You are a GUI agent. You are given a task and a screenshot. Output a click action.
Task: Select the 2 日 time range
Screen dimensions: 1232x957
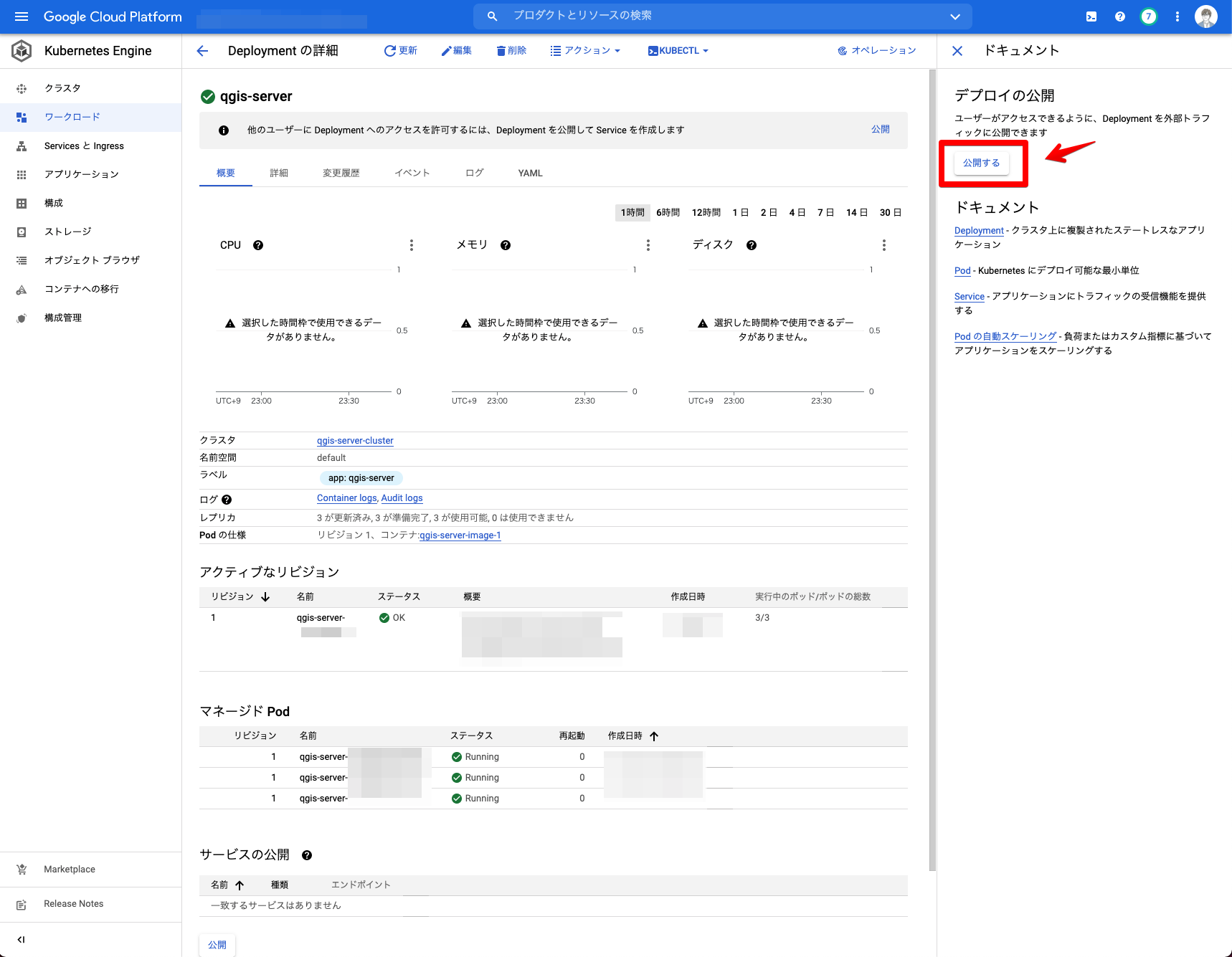(769, 213)
